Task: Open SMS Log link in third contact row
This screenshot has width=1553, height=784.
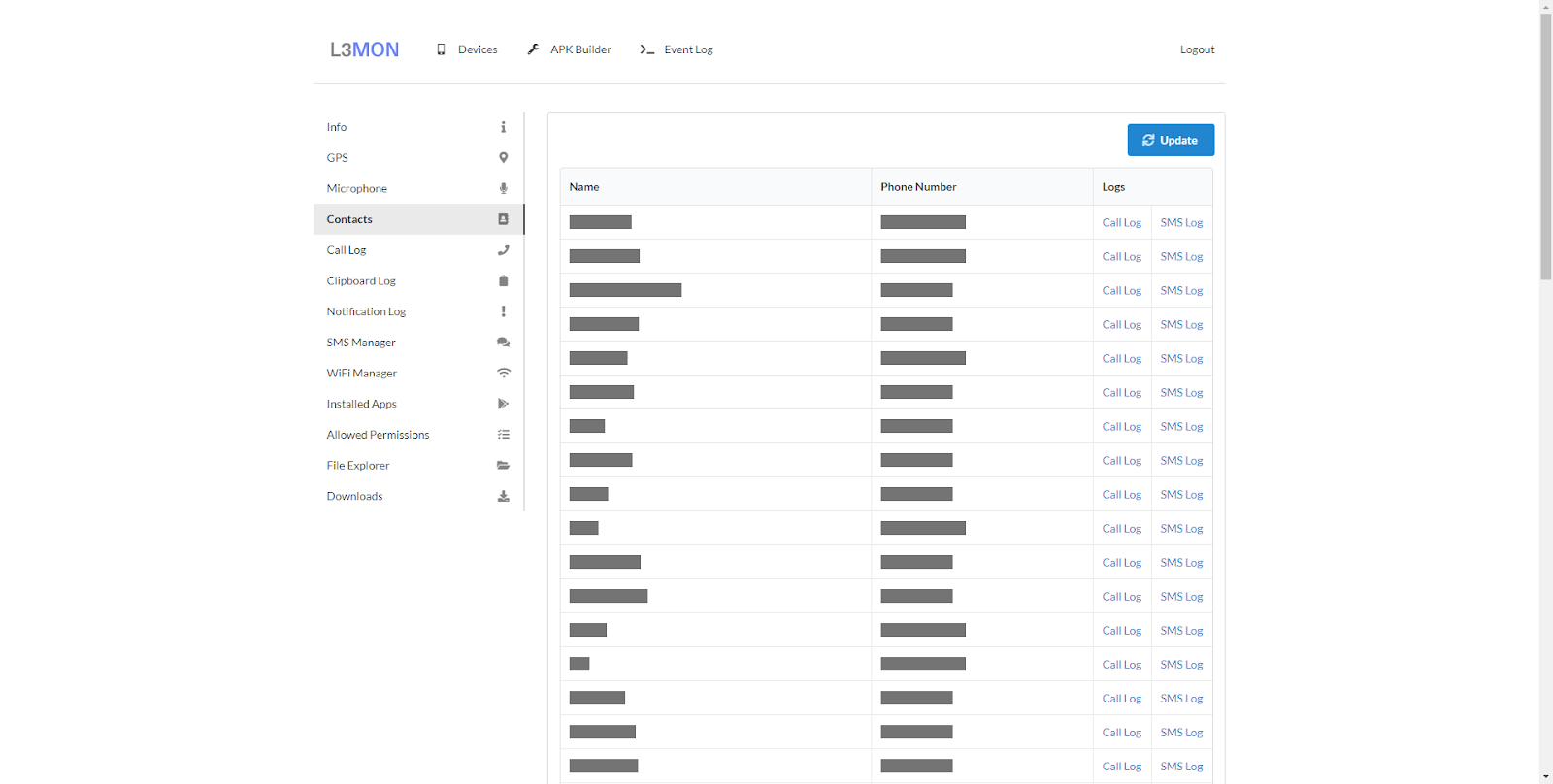Action: coord(1181,291)
